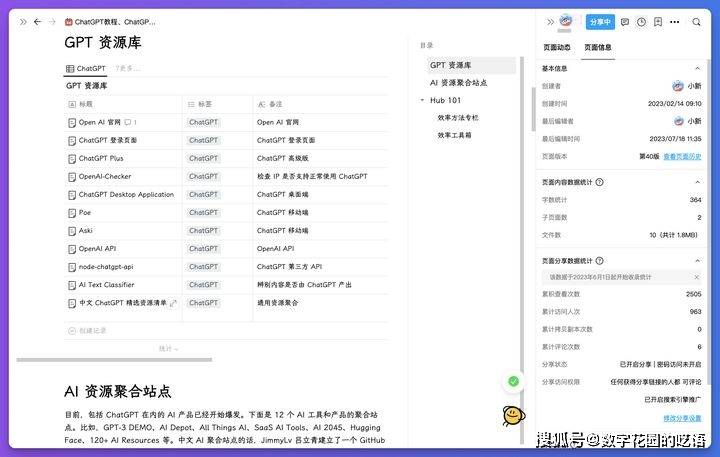
Task: Jump to GPT 资源库 in outline
Action: [x=450, y=65]
